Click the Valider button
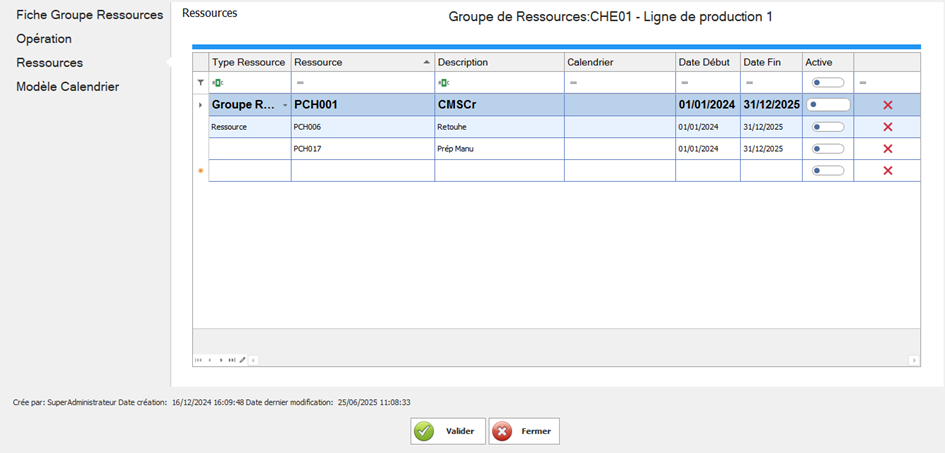Image resolution: width=945 pixels, height=453 pixels. tap(448, 431)
